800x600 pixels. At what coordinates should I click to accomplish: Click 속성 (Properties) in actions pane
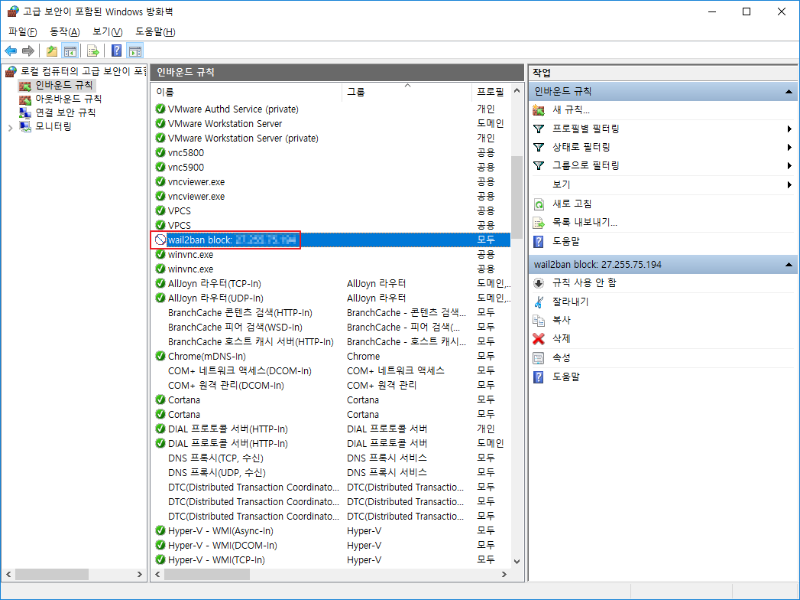[561, 358]
